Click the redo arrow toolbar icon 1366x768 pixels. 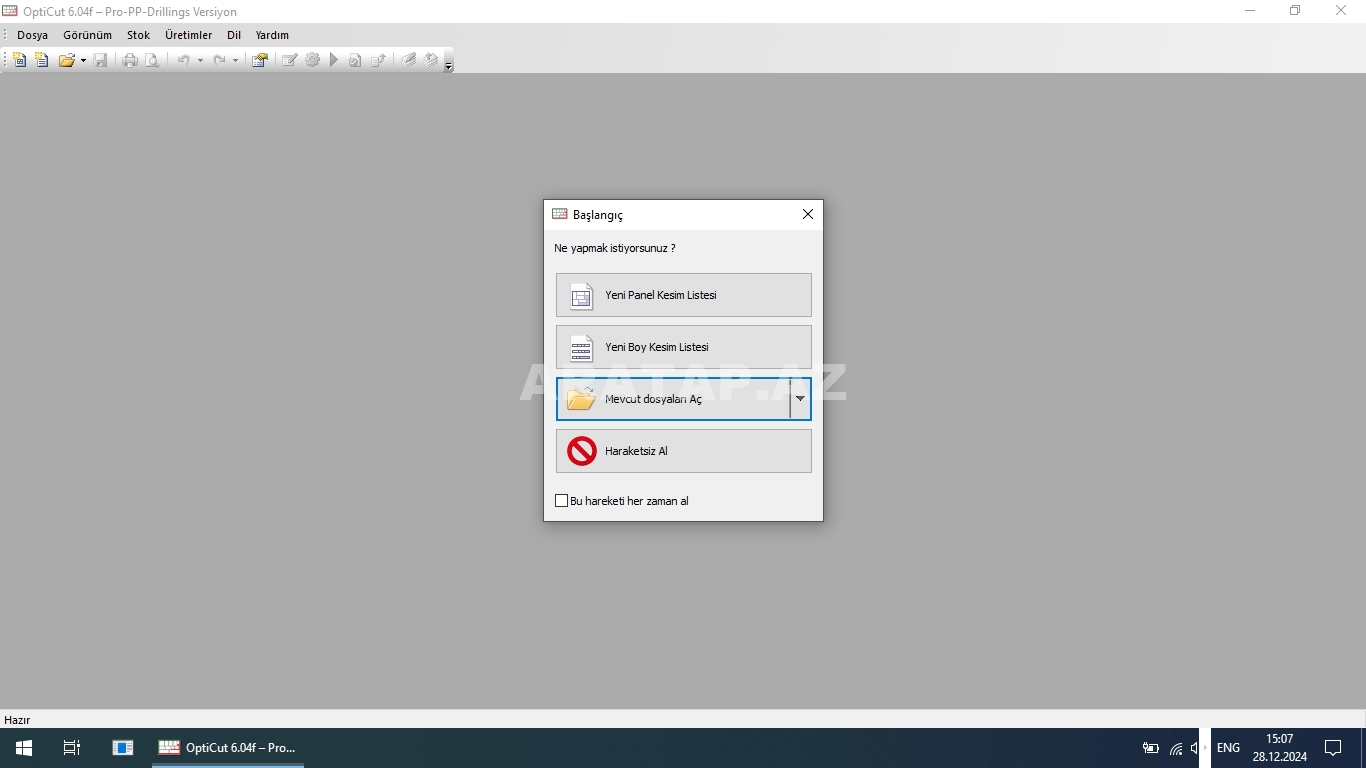click(219, 60)
